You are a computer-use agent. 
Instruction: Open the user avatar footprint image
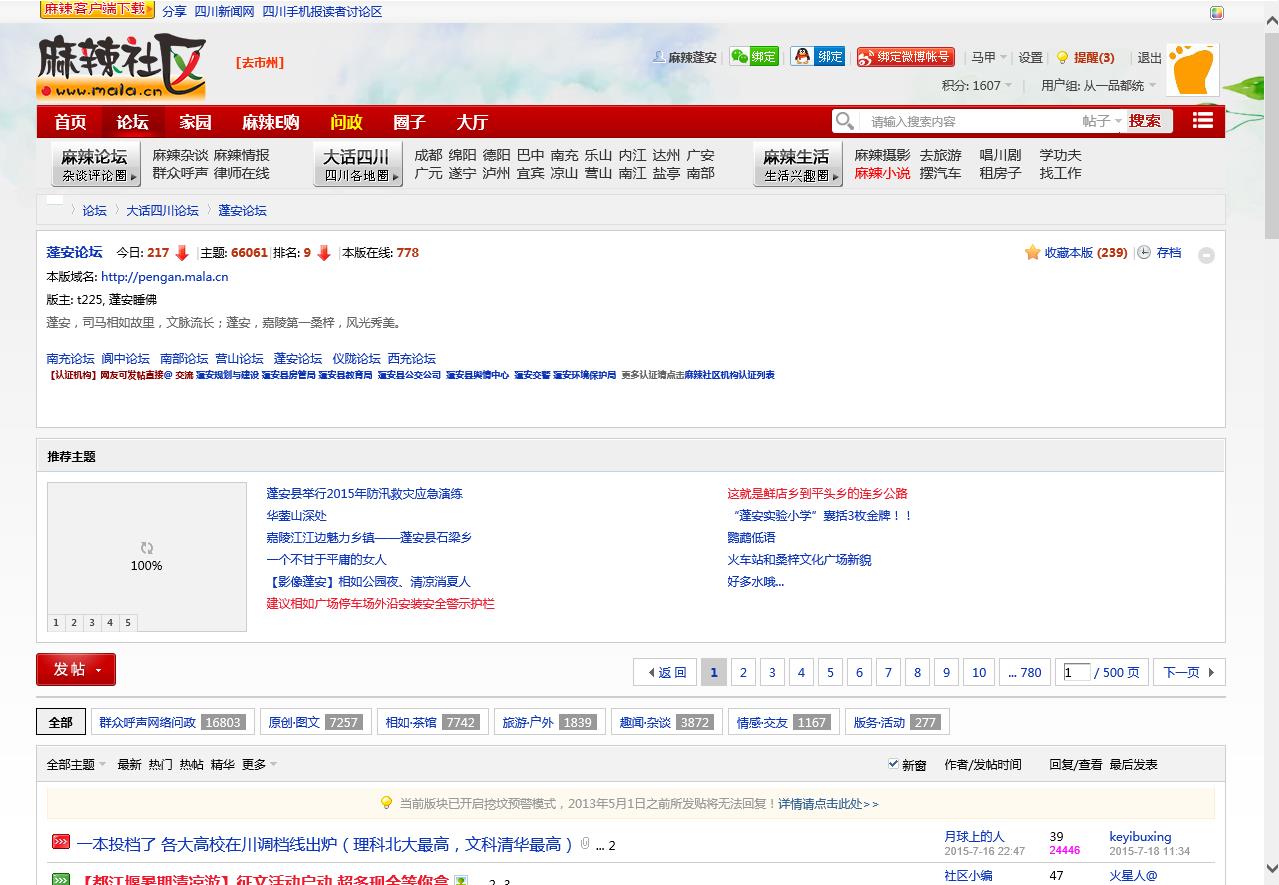coord(1192,70)
